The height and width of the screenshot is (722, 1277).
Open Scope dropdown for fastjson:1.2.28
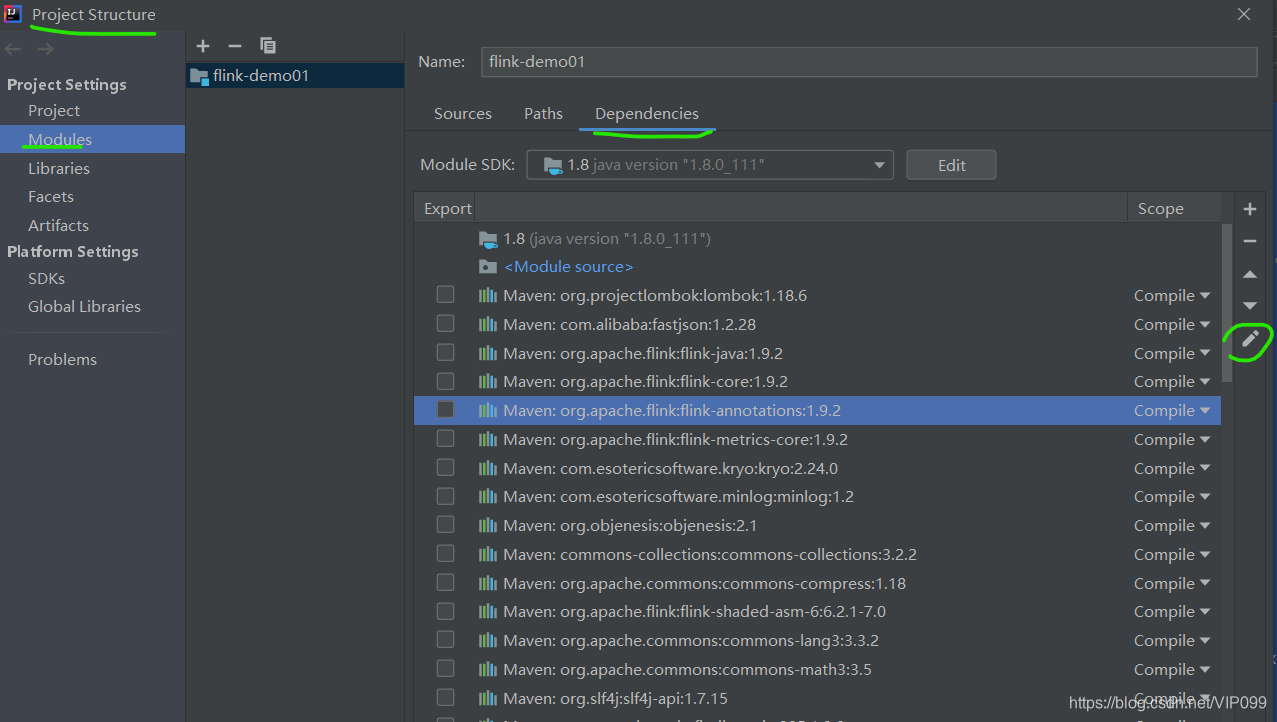point(1172,324)
